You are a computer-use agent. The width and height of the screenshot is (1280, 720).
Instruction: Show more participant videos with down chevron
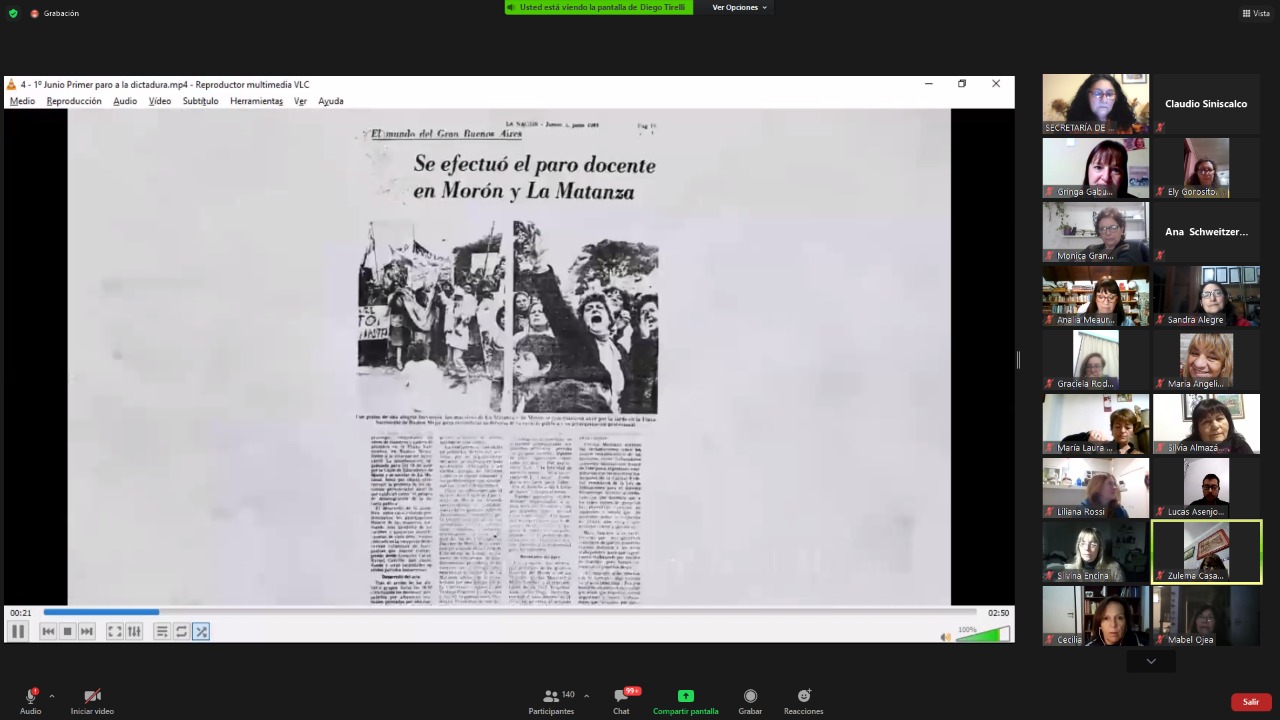(x=1151, y=661)
